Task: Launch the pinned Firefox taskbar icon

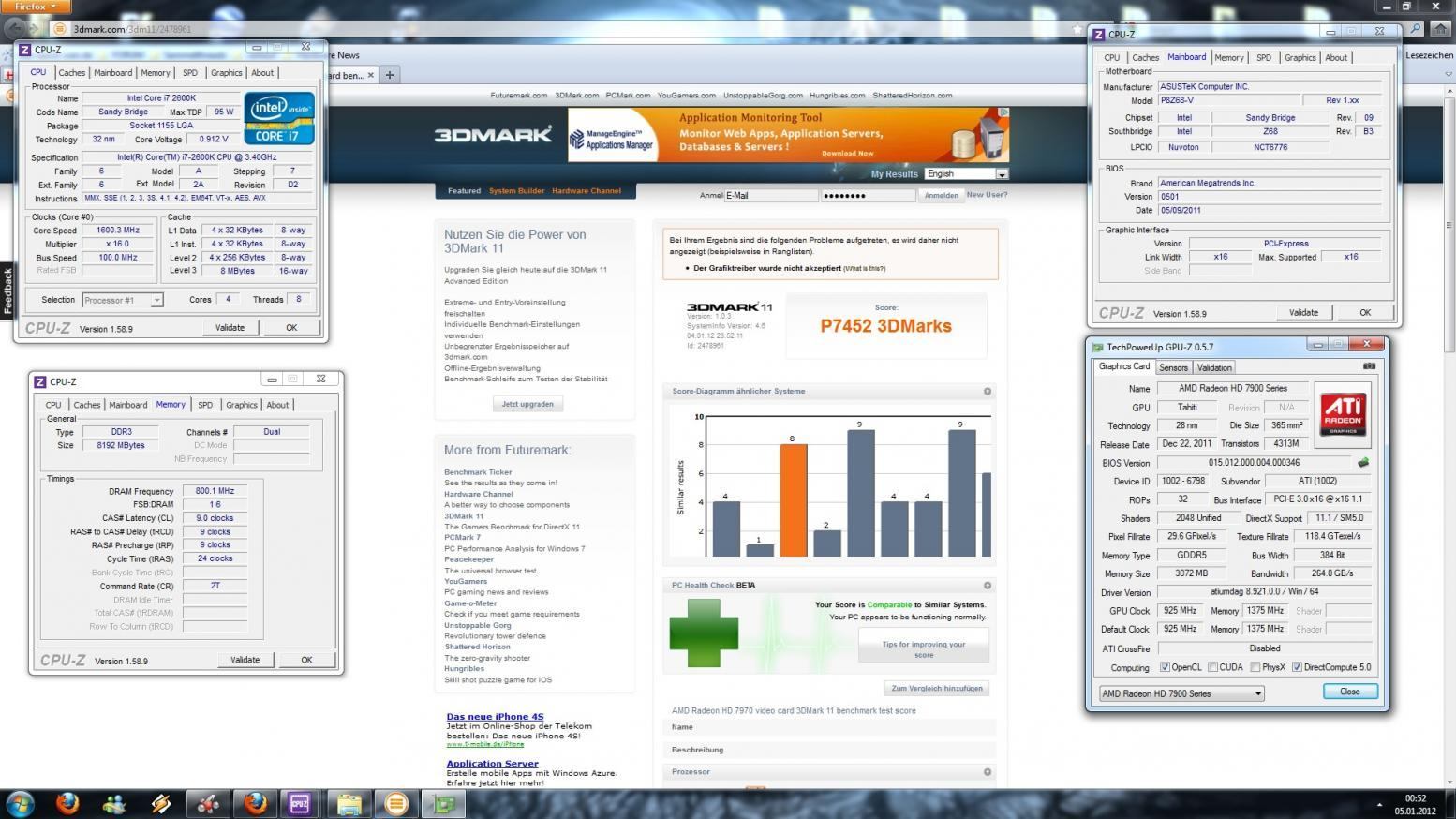Action: [x=67, y=803]
